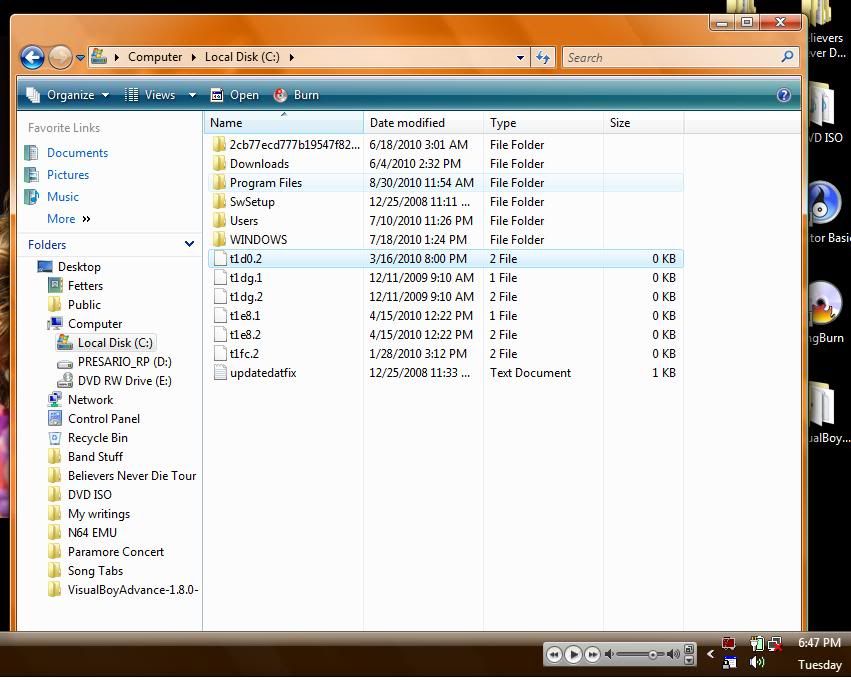
Task: Select the Downloads folder icon
Action: click(x=219, y=163)
